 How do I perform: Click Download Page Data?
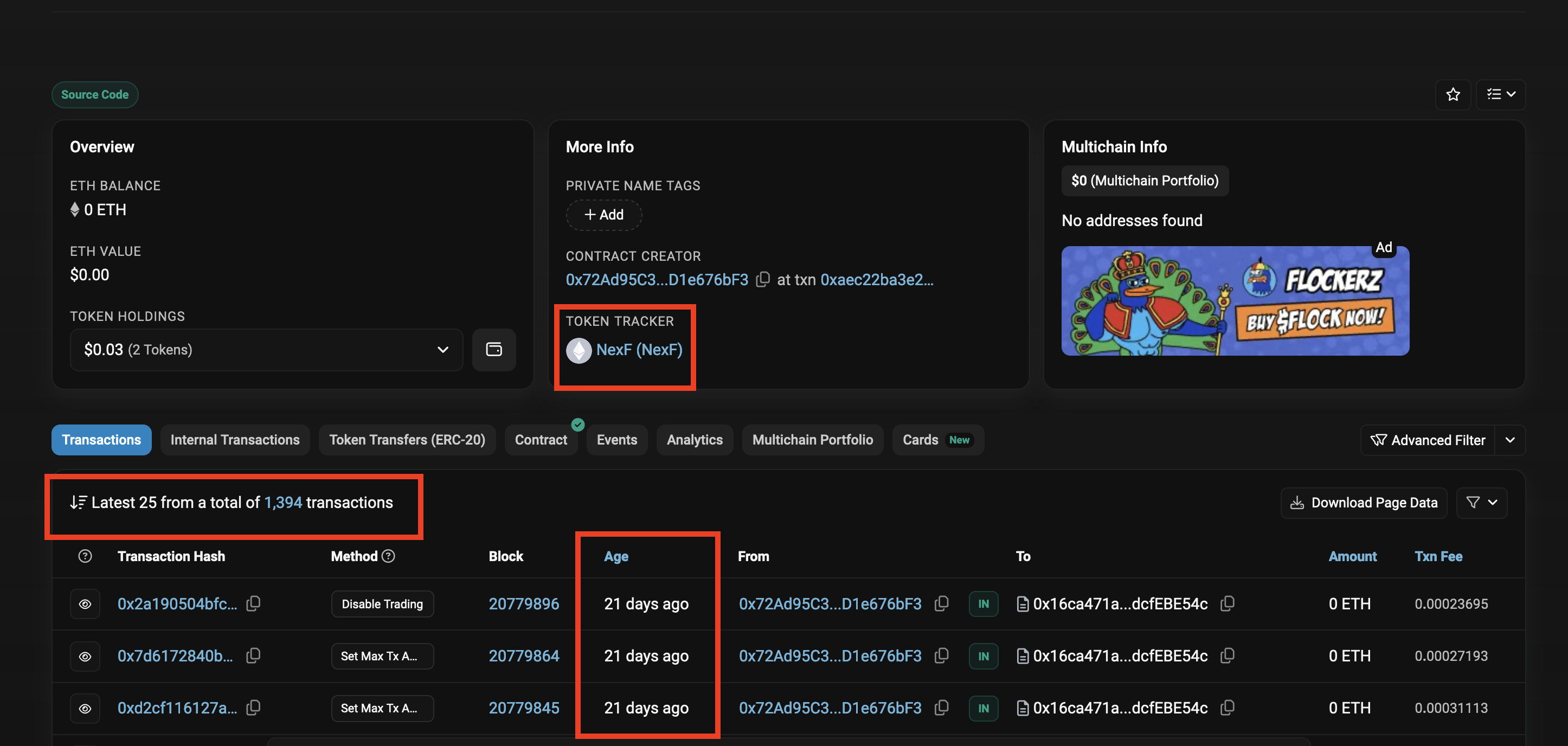tap(1364, 503)
